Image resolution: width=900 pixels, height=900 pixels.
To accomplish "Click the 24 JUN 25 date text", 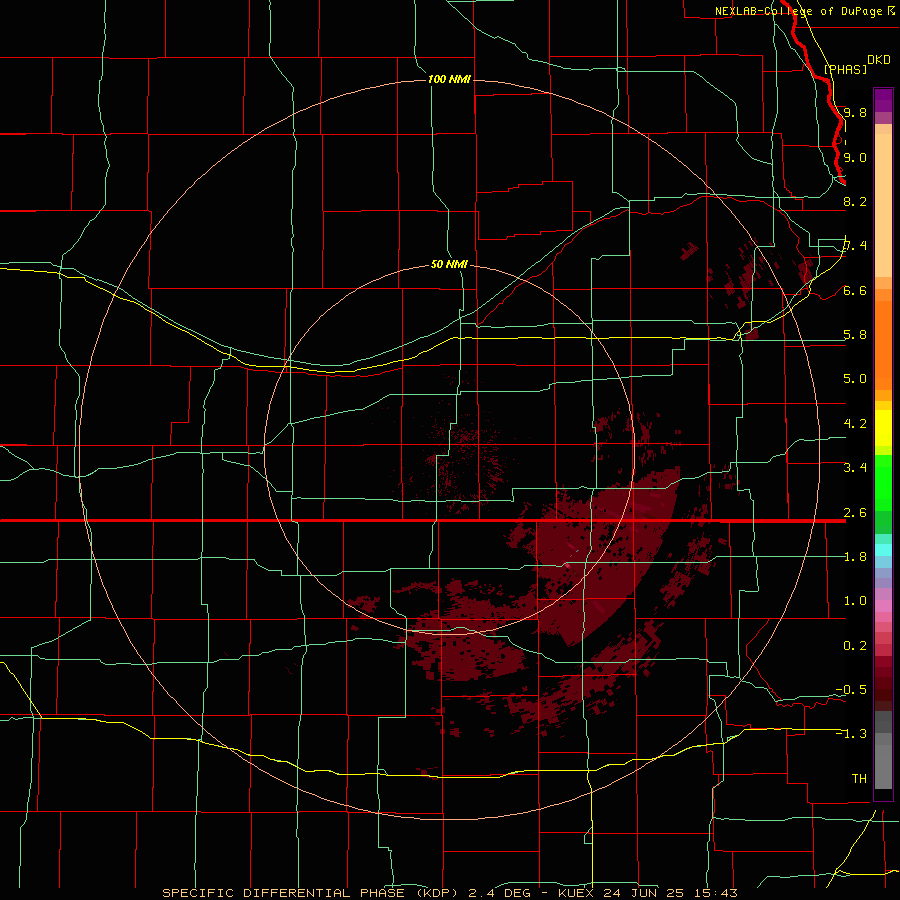I will pyautogui.click(x=643, y=893).
